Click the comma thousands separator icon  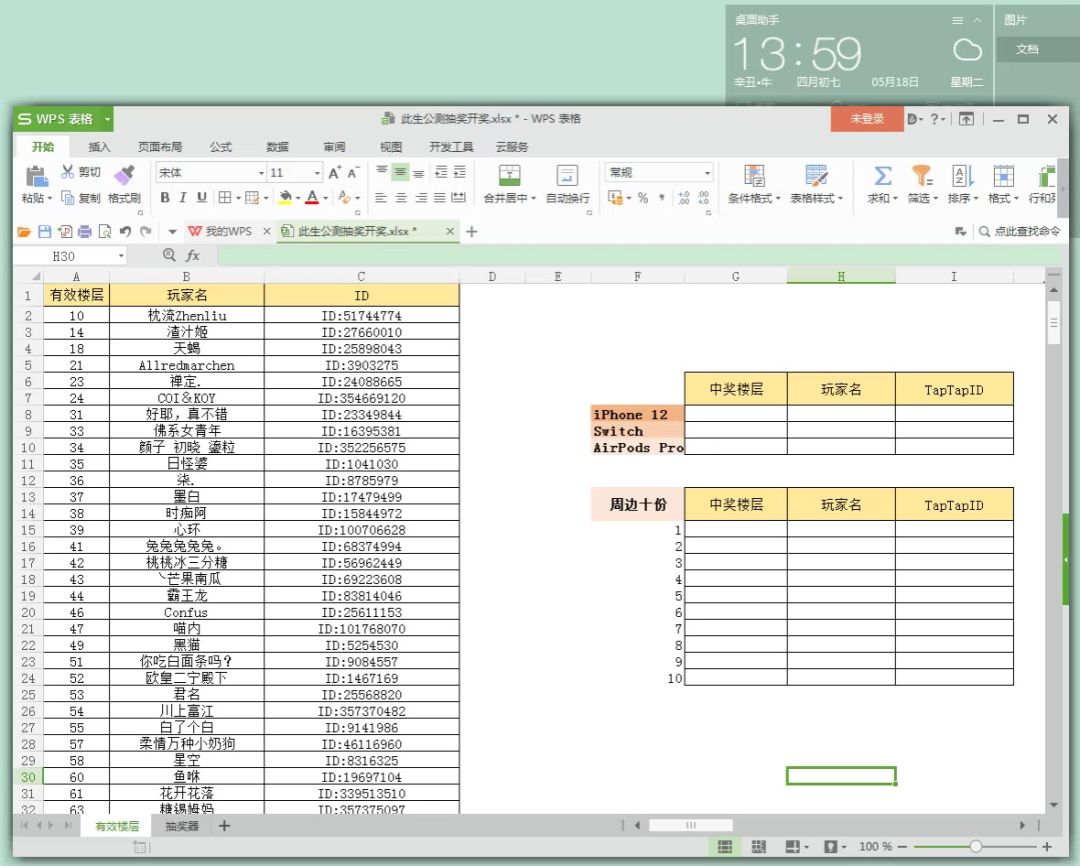(662, 198)
